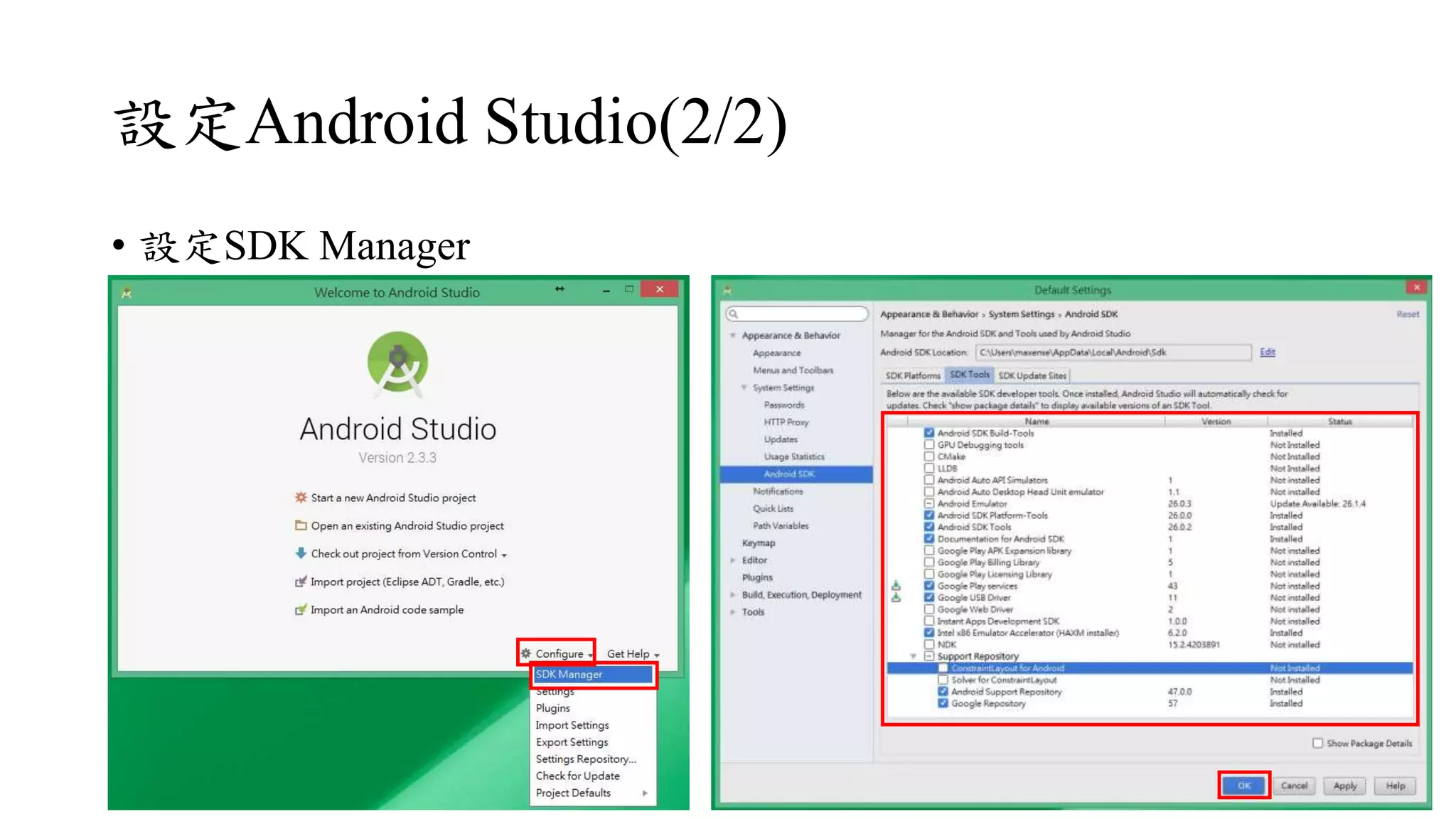Collapse the Support Repository group
The width and height of the screenshot is (1456, 819).
point(914,656)
